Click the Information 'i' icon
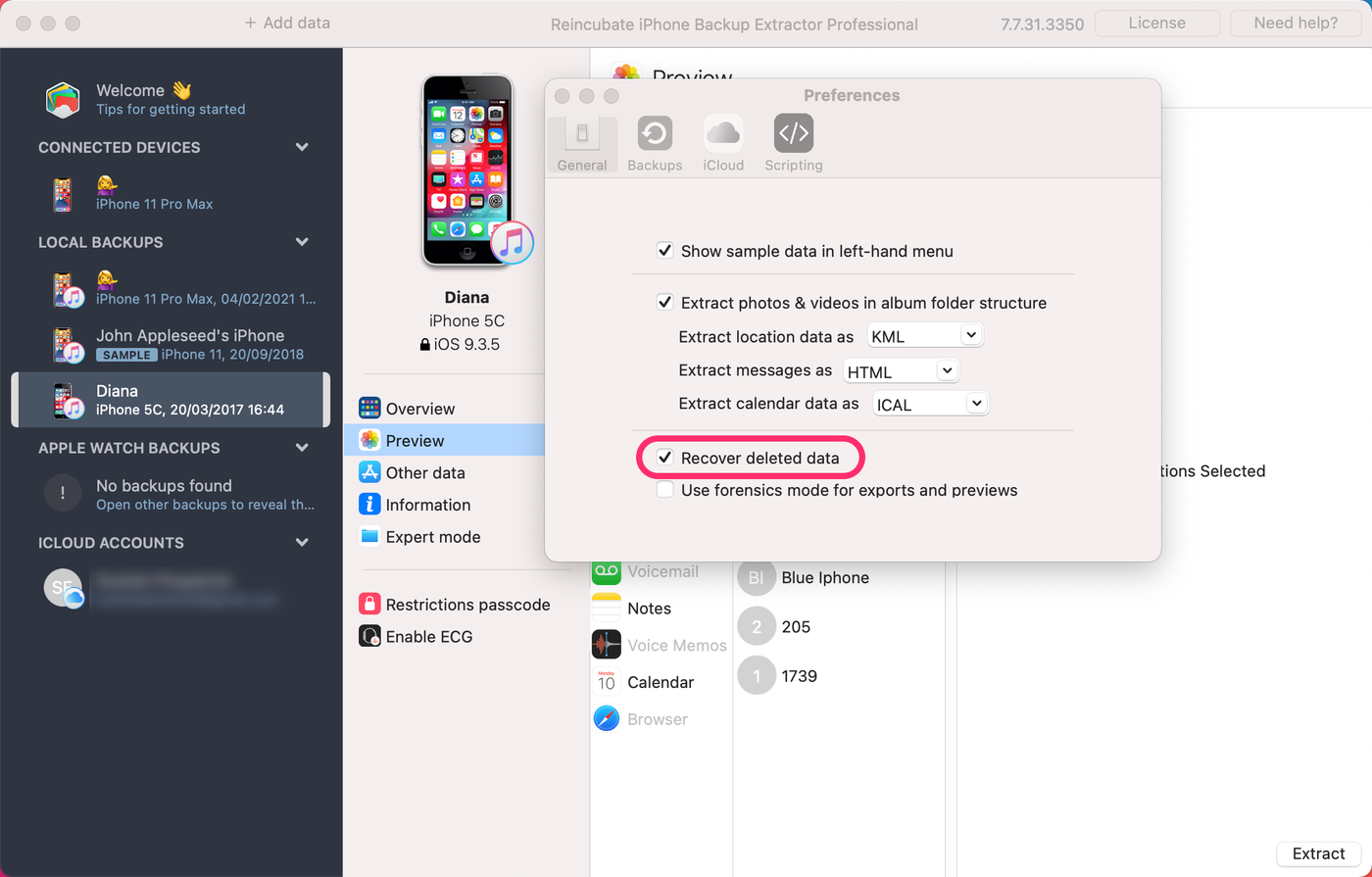Viewport: 1372px width, 877px height. [369, 505]
